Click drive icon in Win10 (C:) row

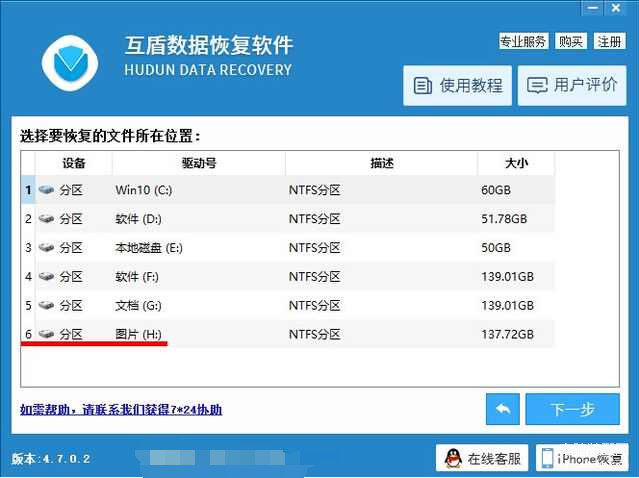(x=46, y=189)
